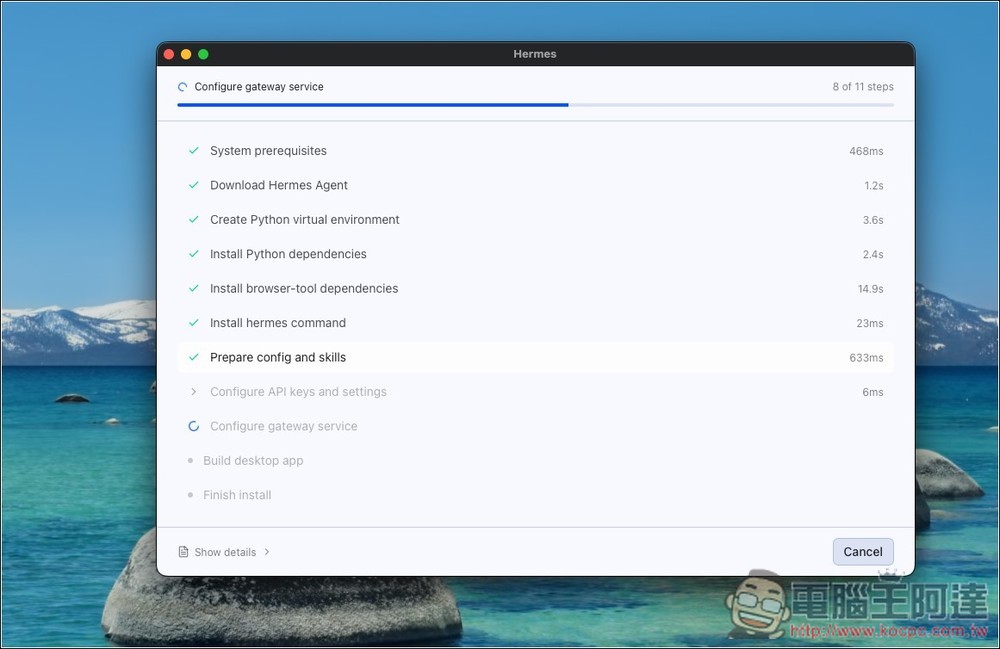Click the Cancel button
This screenshot has width=1000, height=649.
863,551
